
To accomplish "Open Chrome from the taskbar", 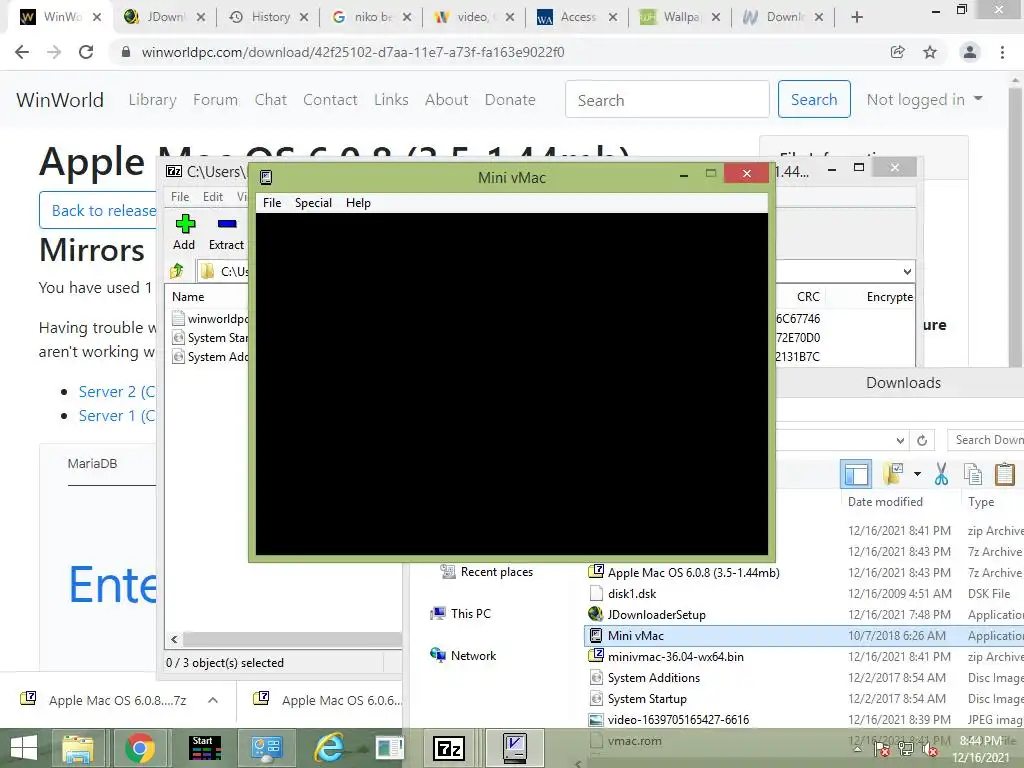I will pyautogui.click(x=140, y=748).
